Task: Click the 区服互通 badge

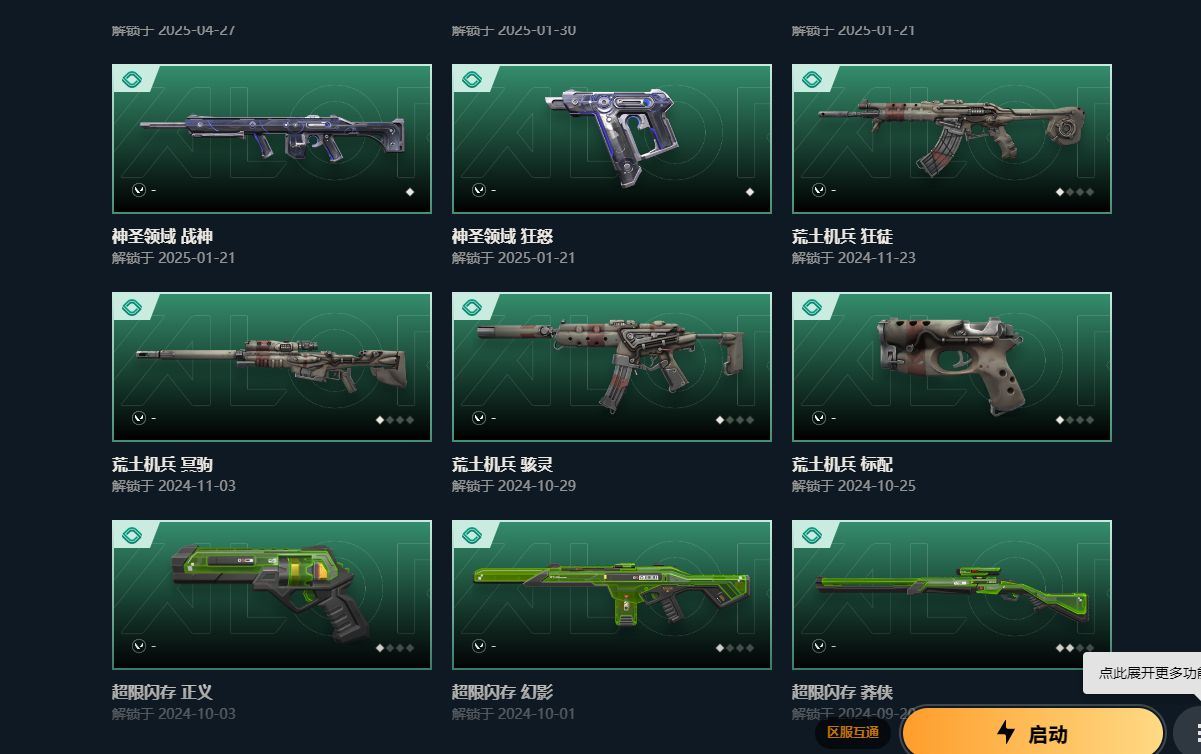Action: [x=852, y=733]
